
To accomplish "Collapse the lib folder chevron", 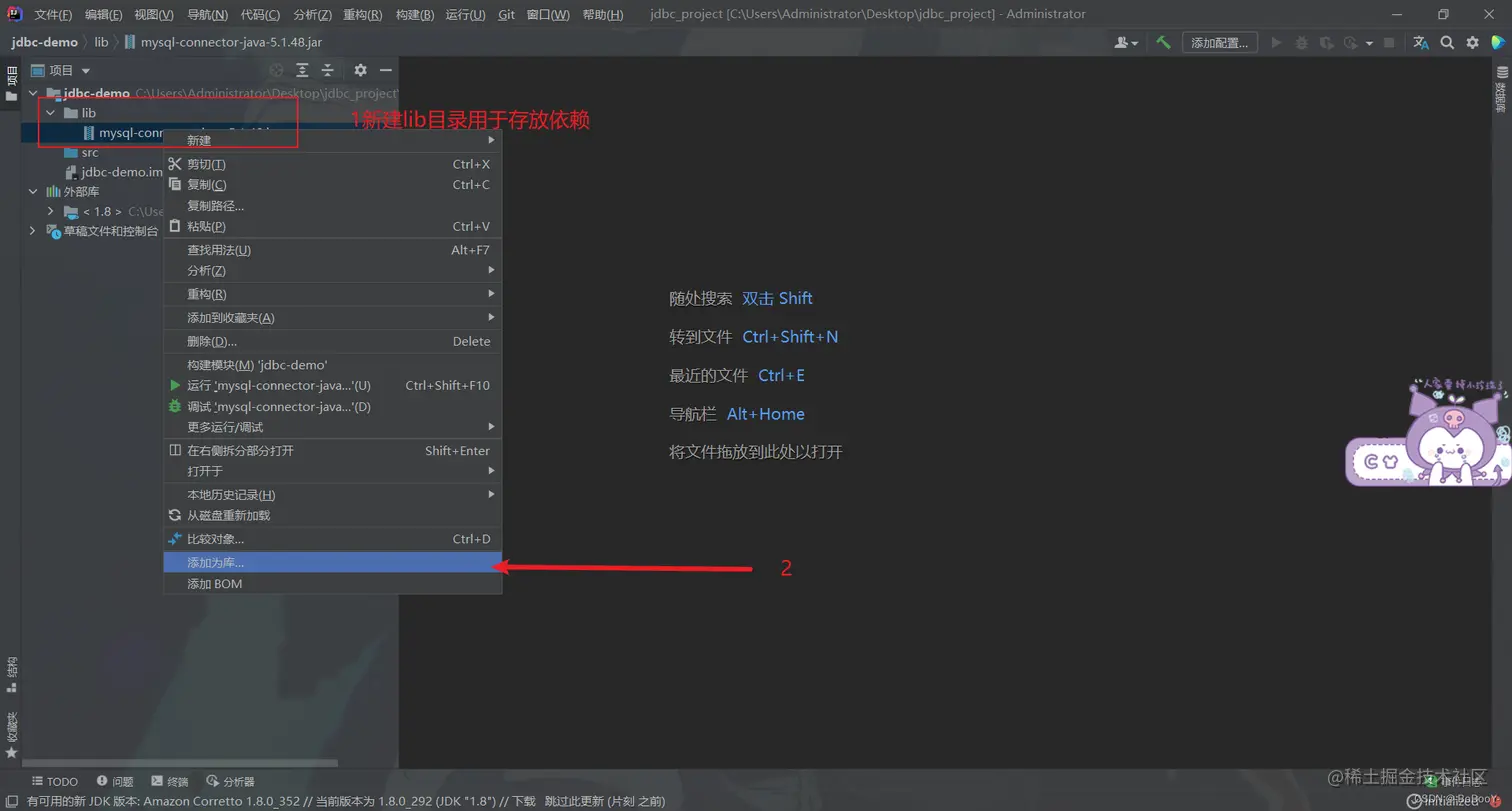I will 51,113.
